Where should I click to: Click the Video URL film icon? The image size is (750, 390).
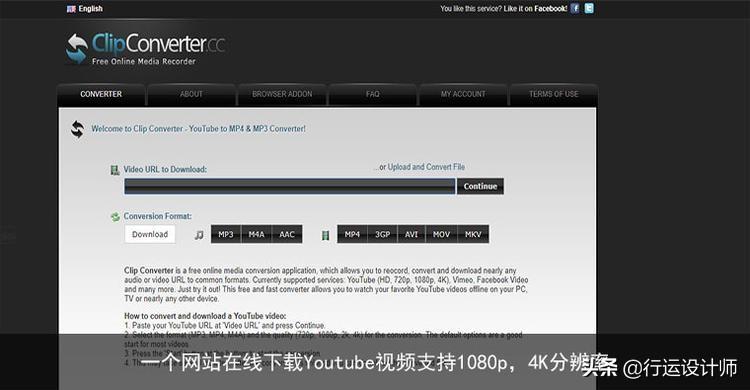pyautogui.click(x=115, y=170)
